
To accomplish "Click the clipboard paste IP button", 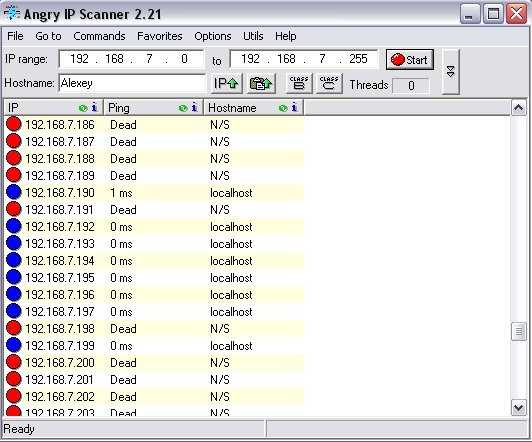I will [x=261, y=83].
